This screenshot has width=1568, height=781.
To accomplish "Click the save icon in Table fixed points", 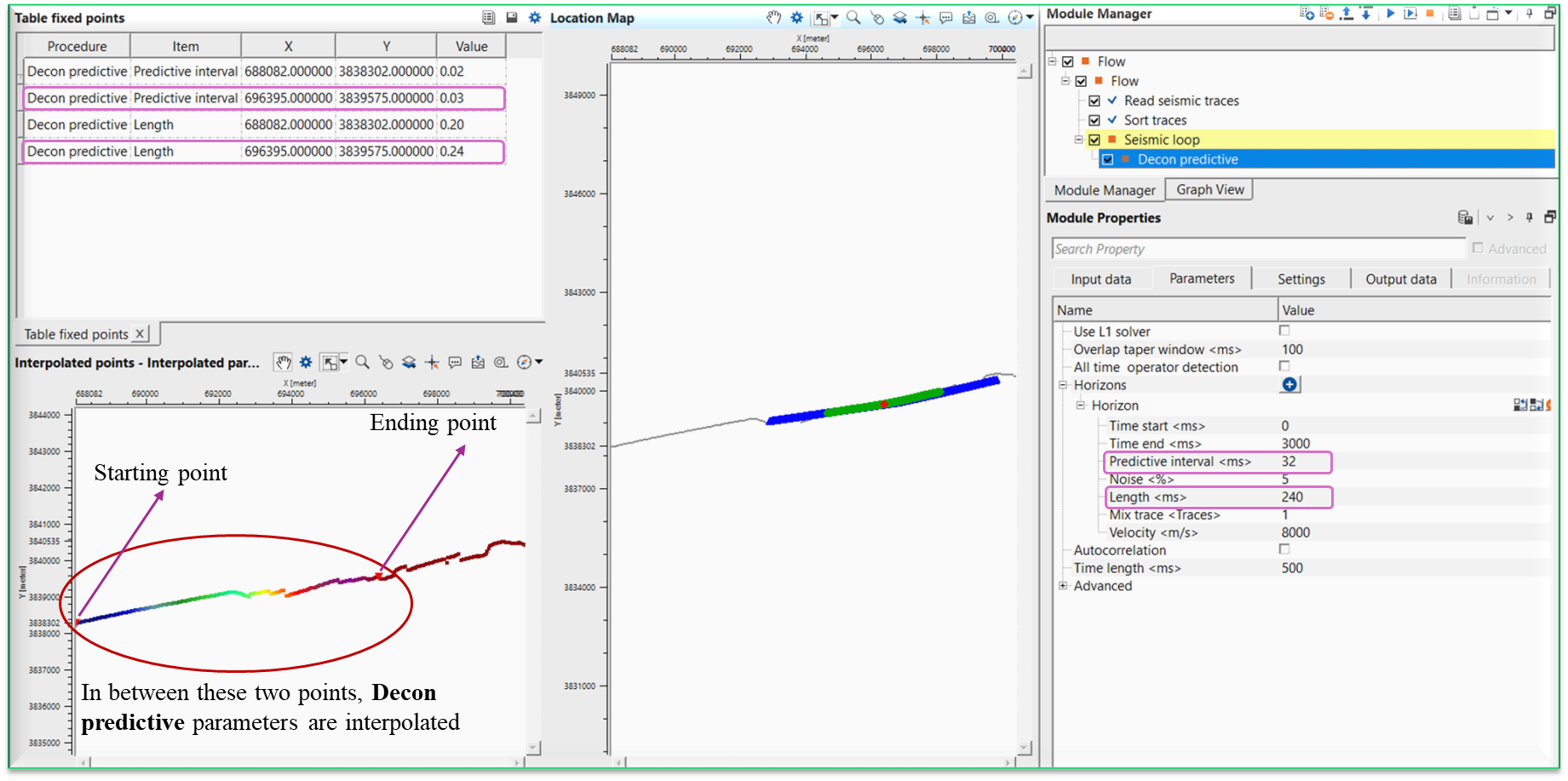I will [x=512, y=18].
